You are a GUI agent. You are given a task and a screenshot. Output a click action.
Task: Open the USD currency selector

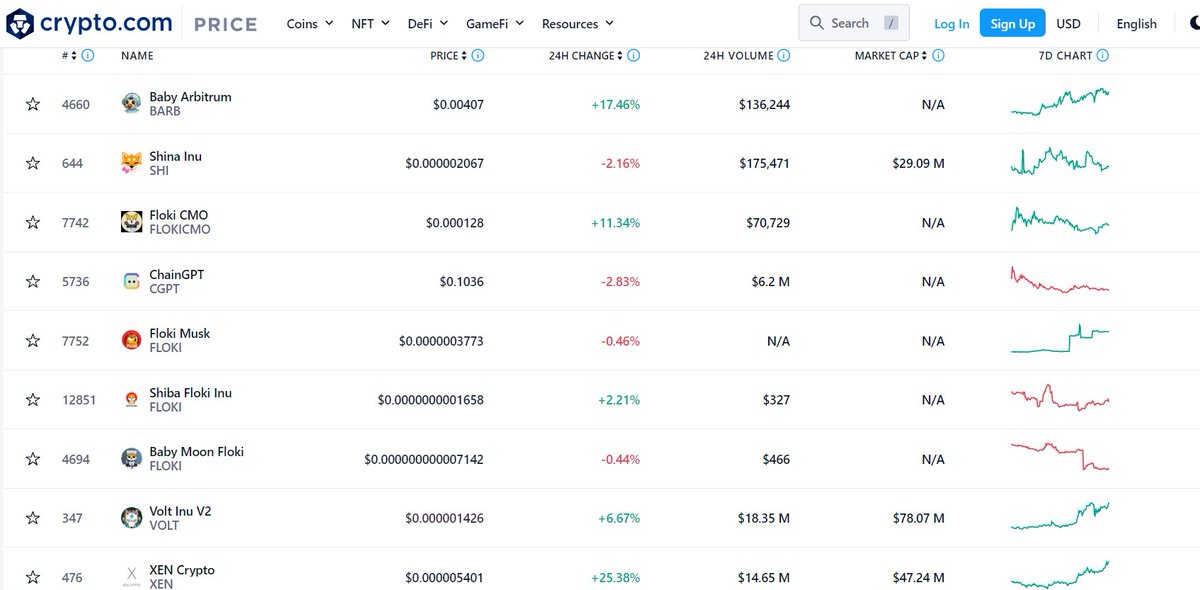[1068, 23]
